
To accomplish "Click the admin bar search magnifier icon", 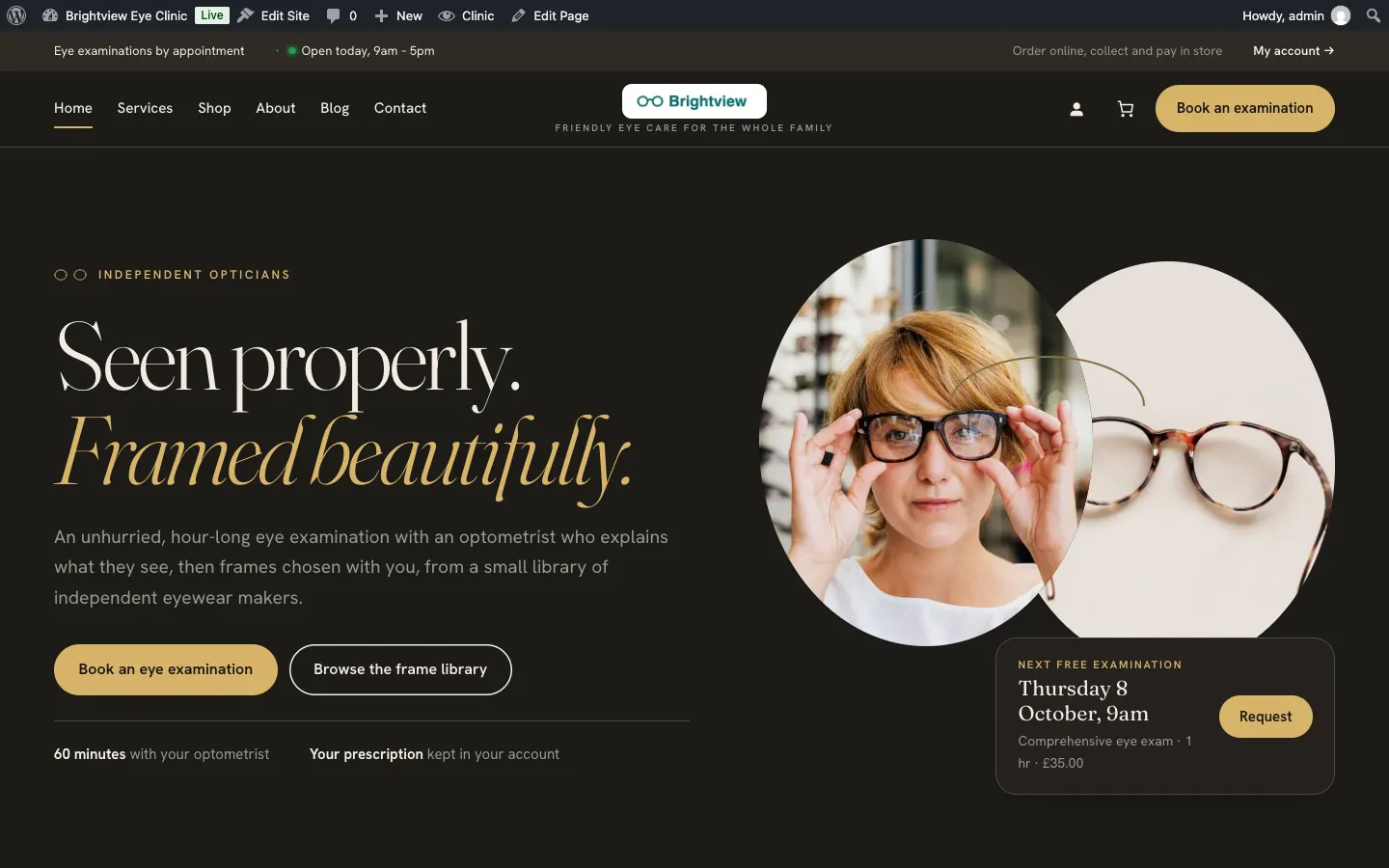I will tap(1374, 15).
